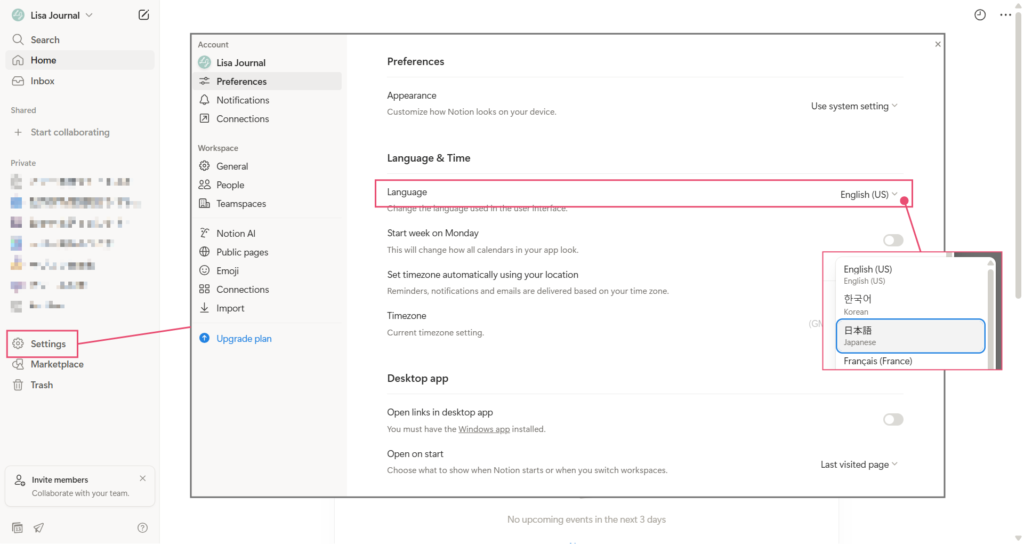The height and width of the screenshot is (544, 1024).
Task: Open the three-dot page menu
Action: 1006,15
